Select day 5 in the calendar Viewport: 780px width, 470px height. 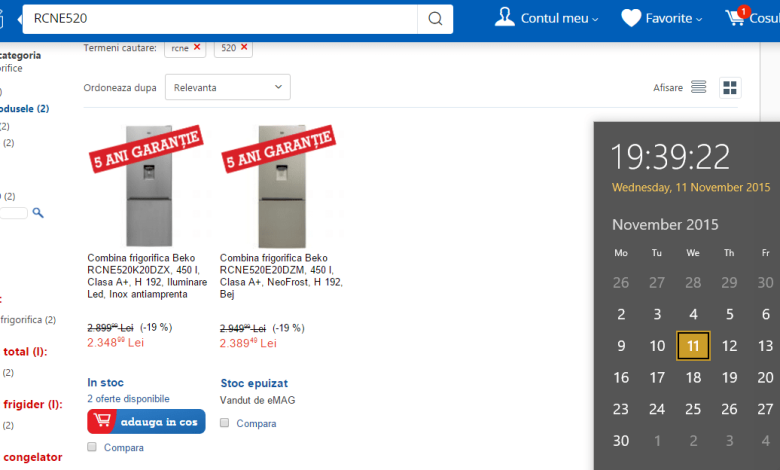[x=729, y=314]
